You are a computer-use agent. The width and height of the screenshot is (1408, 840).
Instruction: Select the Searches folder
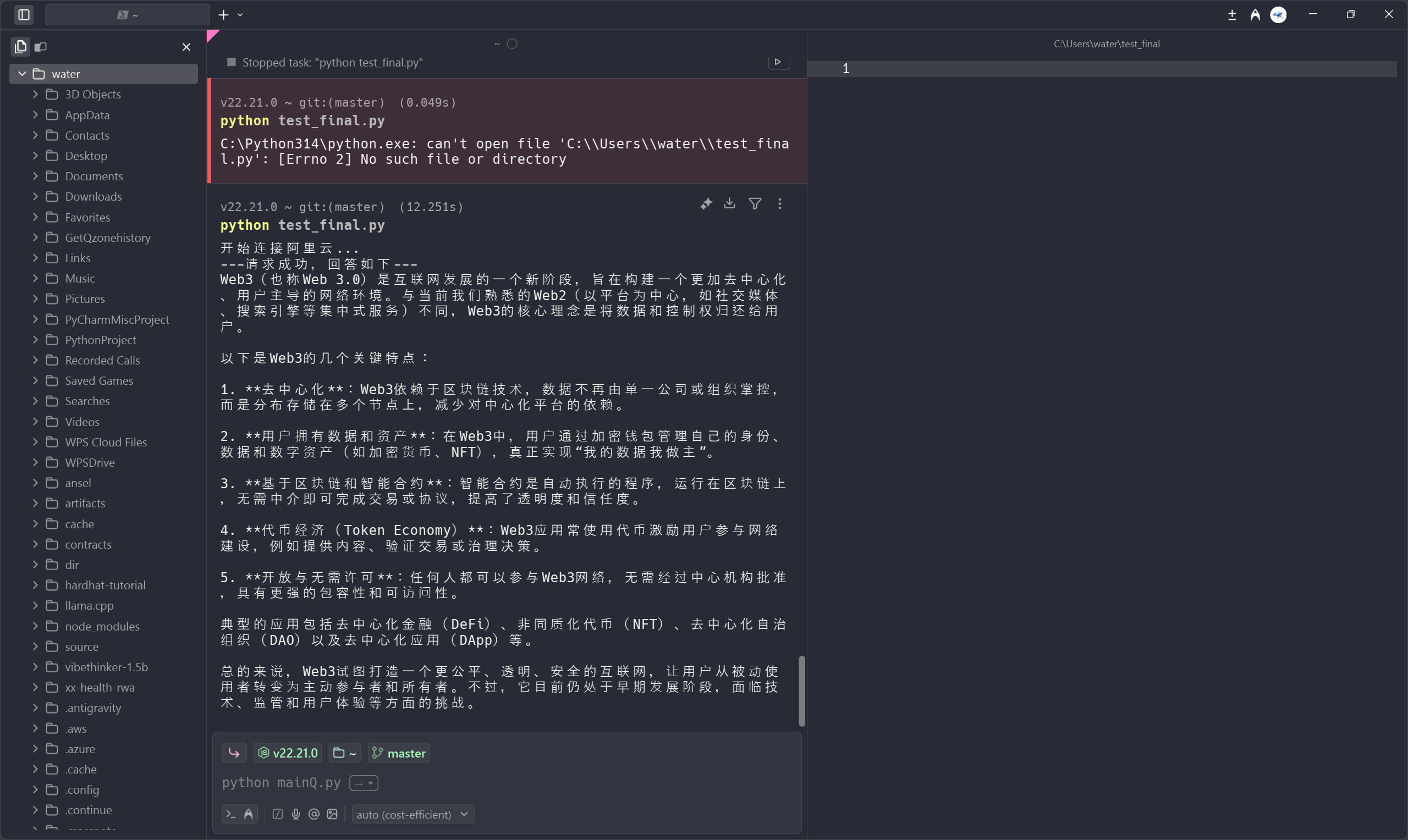104,401
